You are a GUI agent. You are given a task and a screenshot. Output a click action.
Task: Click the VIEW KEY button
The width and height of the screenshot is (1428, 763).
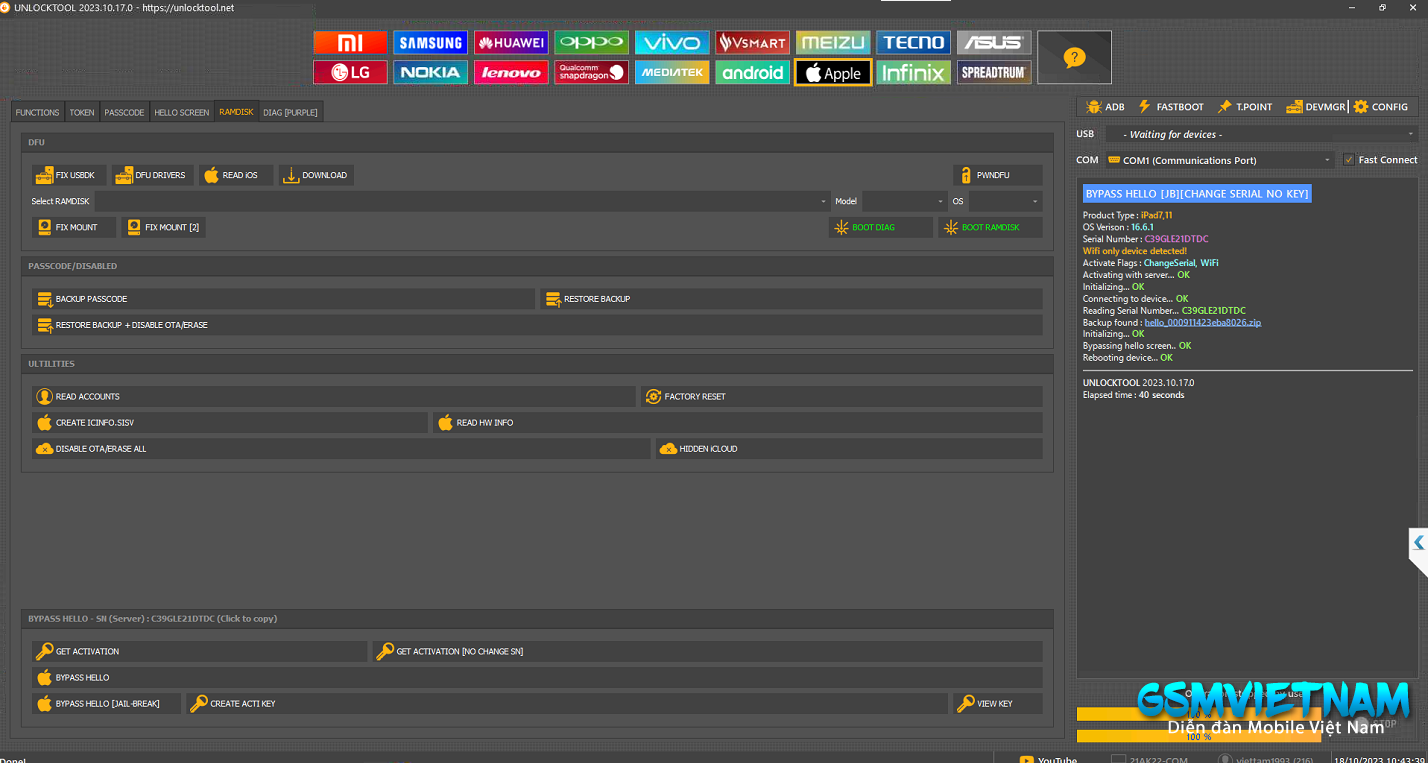tap(997, 704)
